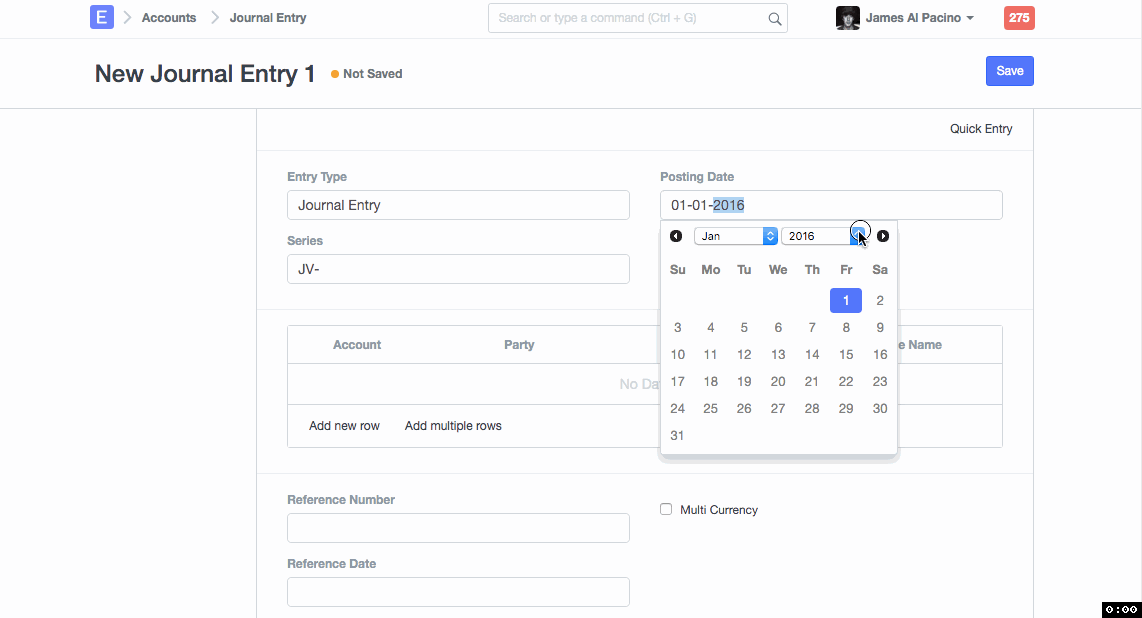Screen dimensions: 1142x618
Task: Open the 275 notifications badge
Action: [x=1018, y=18]
